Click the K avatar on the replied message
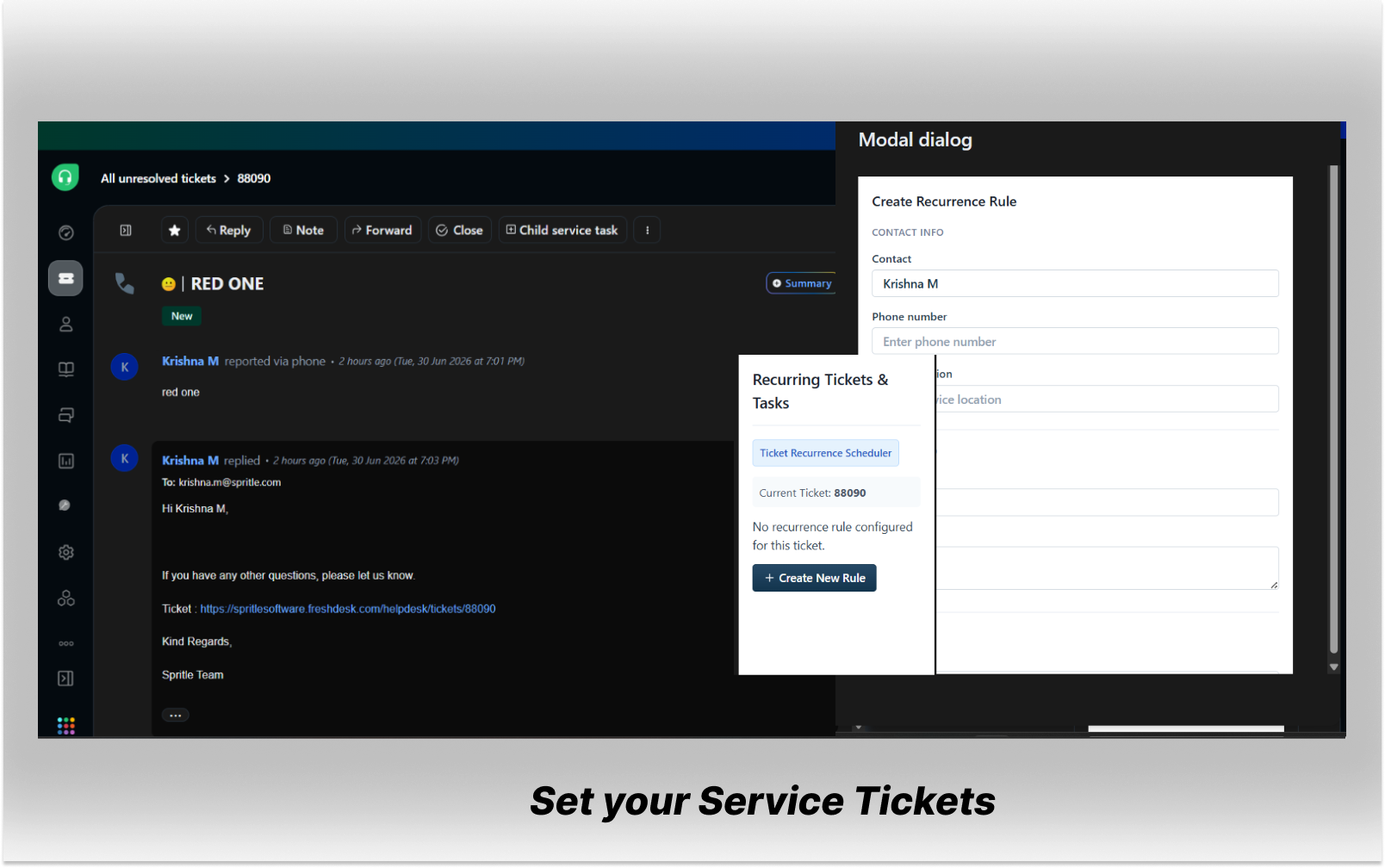The width and height of the screenshot is (1385, 868). (125, 458)
